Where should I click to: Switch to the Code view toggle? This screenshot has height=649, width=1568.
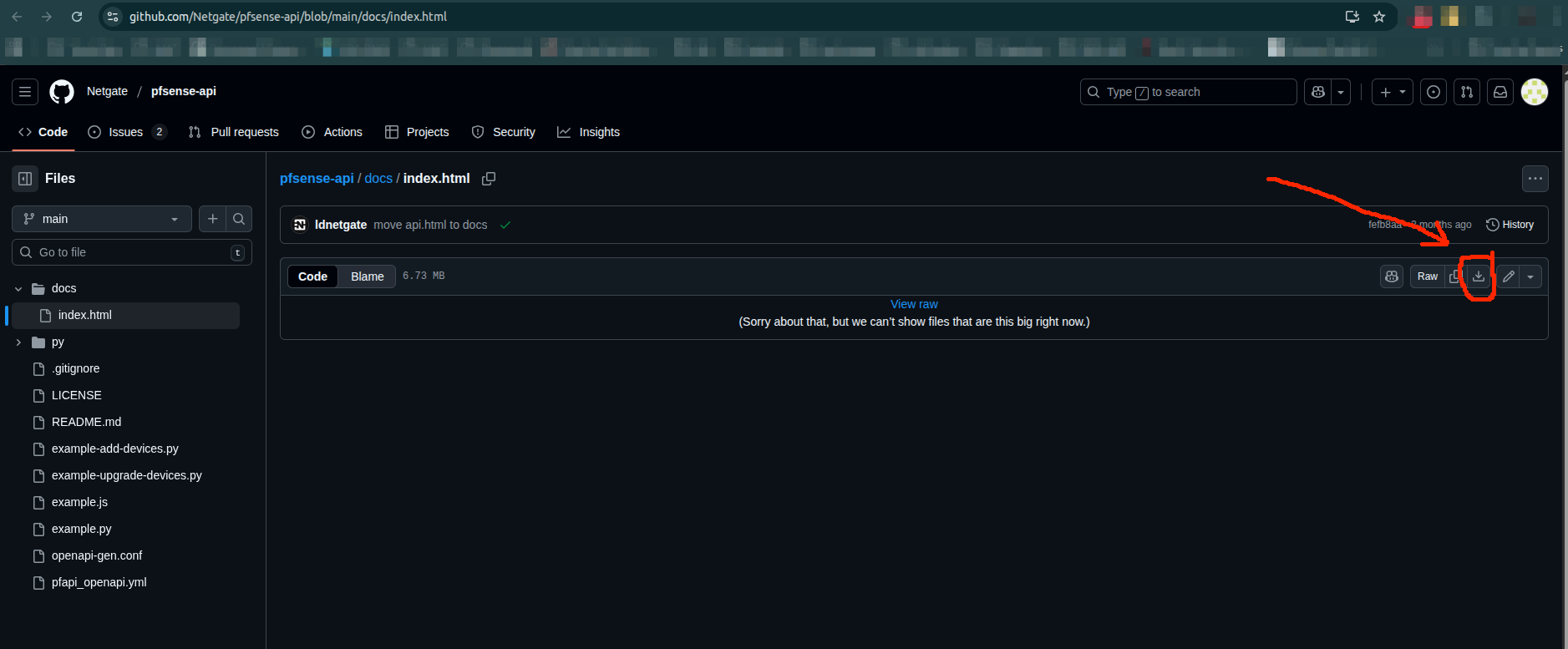click(x=312, y=276)
